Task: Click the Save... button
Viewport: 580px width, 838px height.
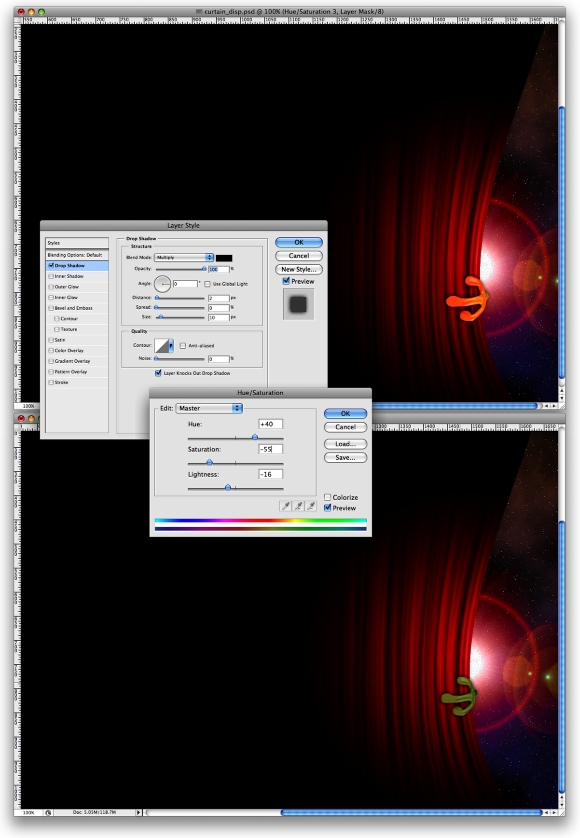Action: pyautogui.click(x=345, y=457)
